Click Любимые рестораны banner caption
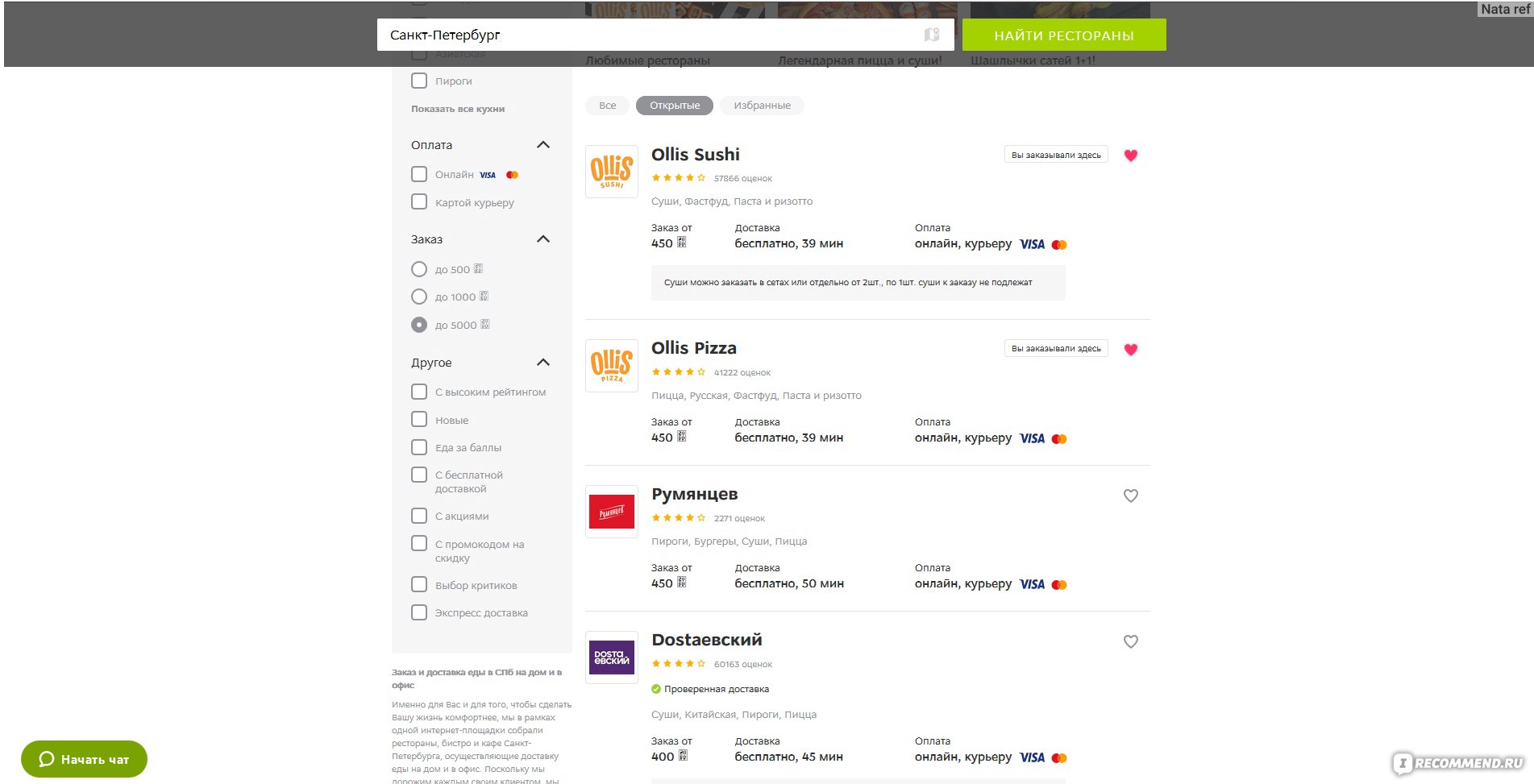The width and height of the screenshot is (1534, 784). [x=647, y=60]
